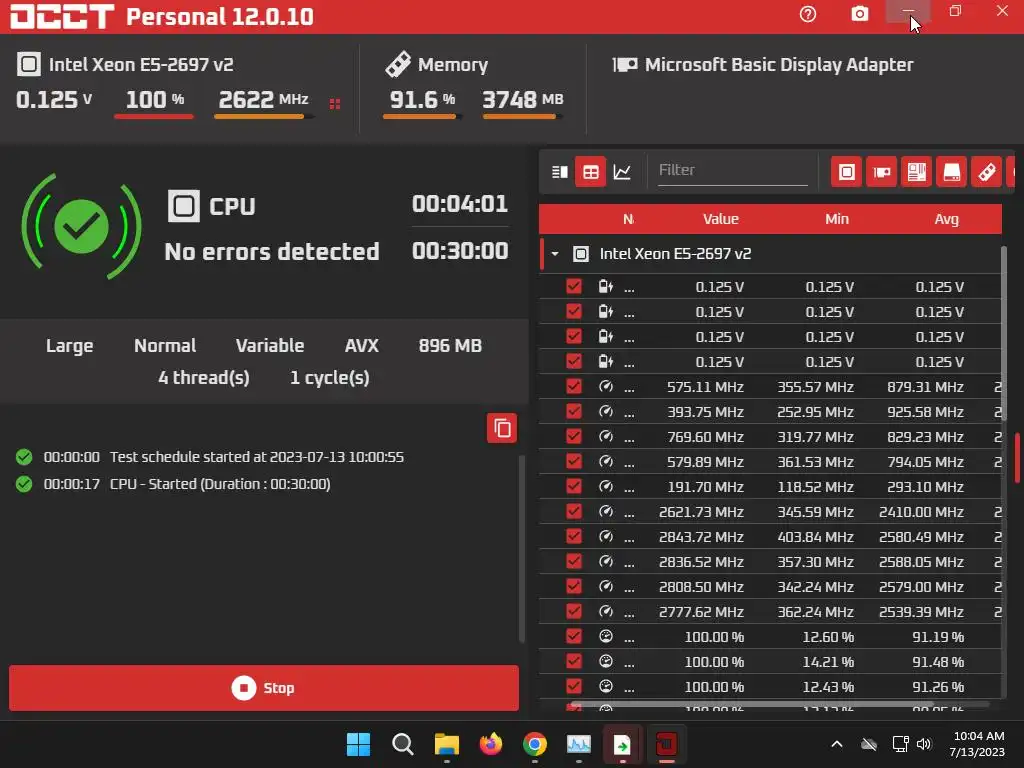Click the '4 thread(s)' label
The height and width of the screenshot is (768, 1024).
tap(204, 377)
